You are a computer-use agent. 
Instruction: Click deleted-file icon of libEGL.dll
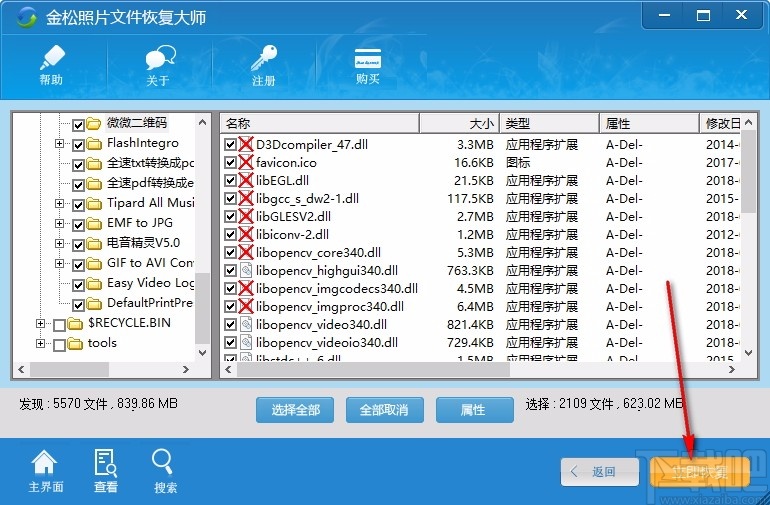tap(246, 180)
